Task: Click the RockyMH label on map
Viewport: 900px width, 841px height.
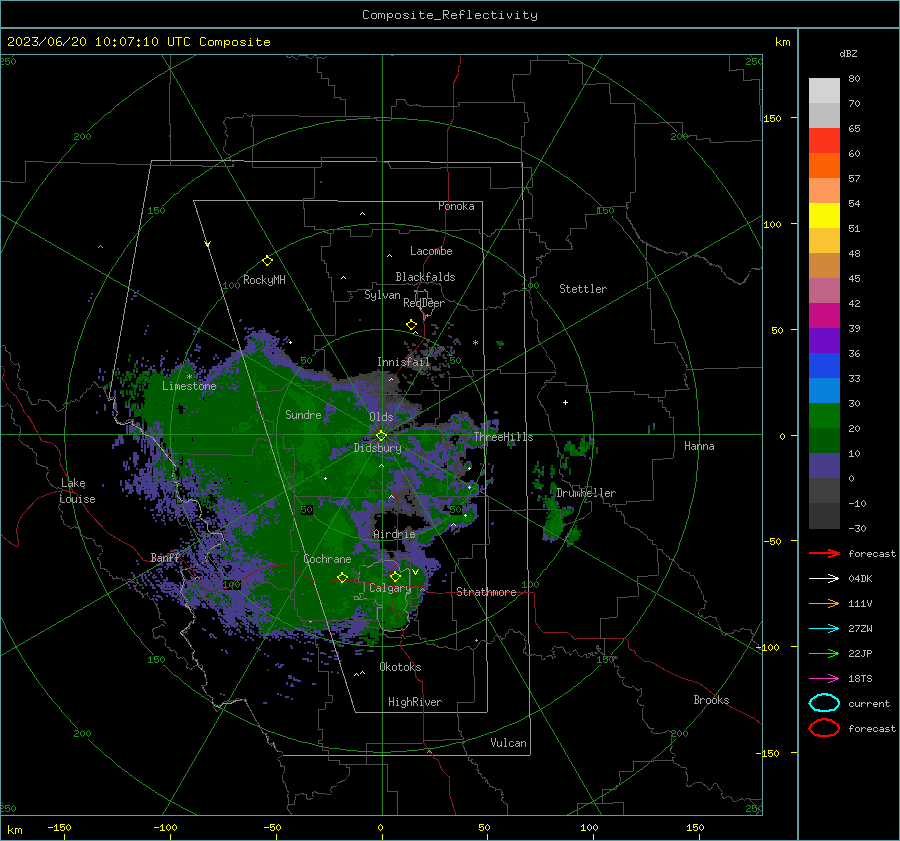Action: (264, 280)
